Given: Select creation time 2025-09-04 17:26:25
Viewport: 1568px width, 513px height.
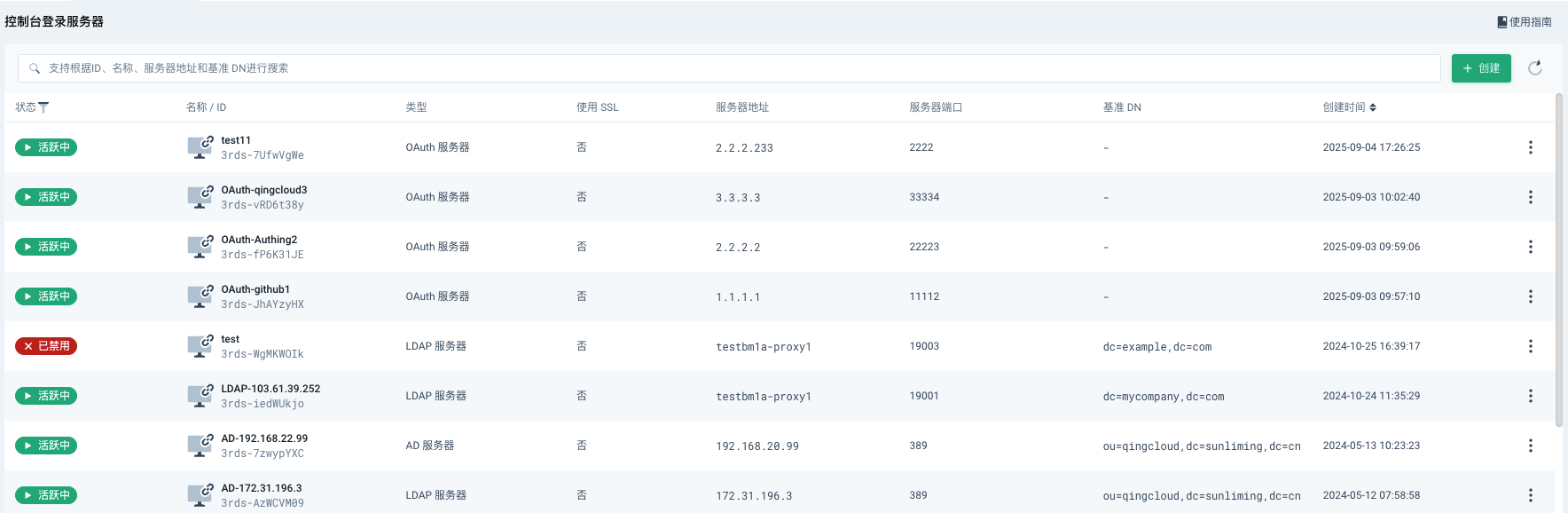Looking at the screenshot, I should coord(1371,147).
